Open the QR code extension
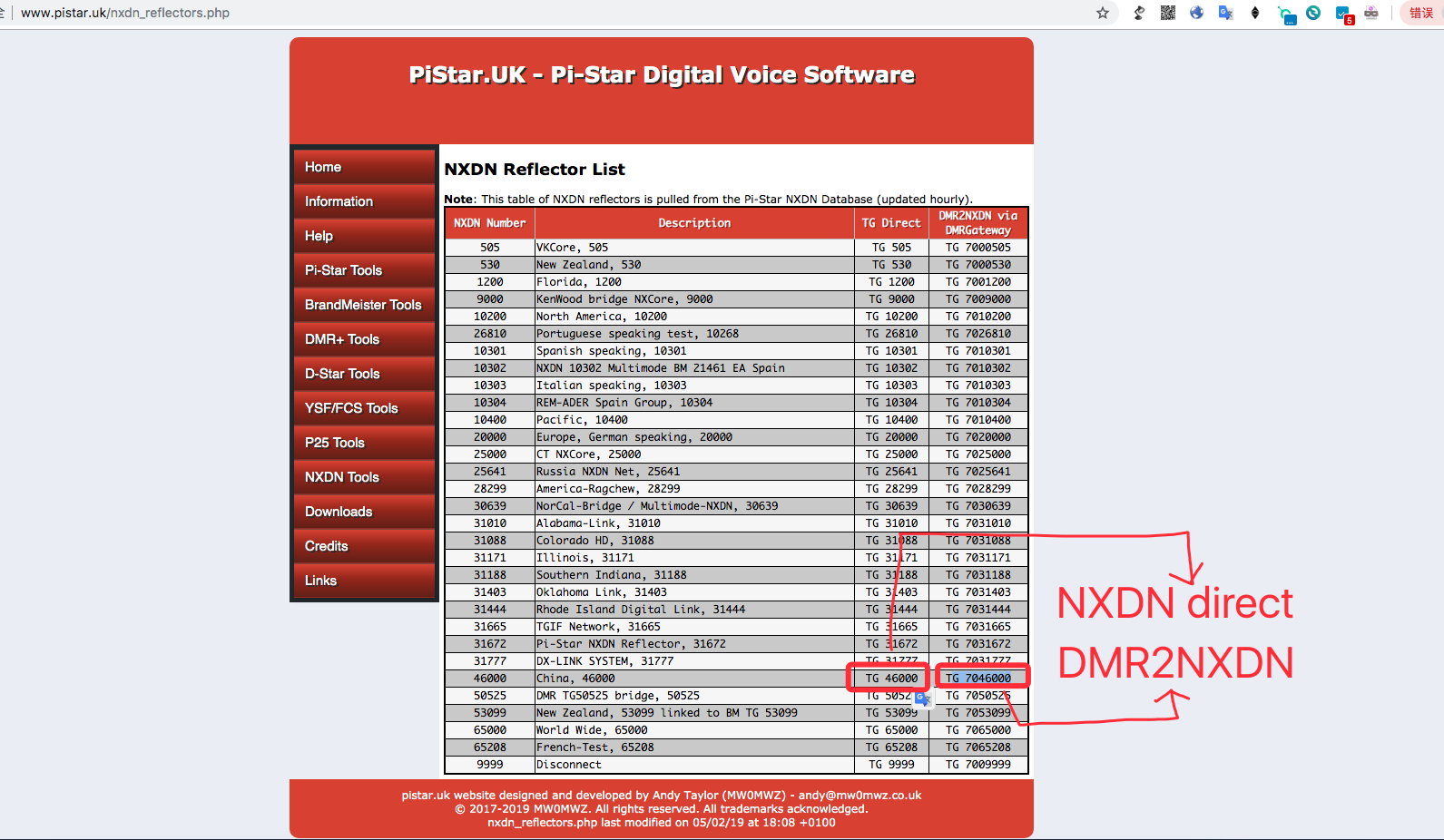Screen dimensions: 1444x840 point(1168,13)
